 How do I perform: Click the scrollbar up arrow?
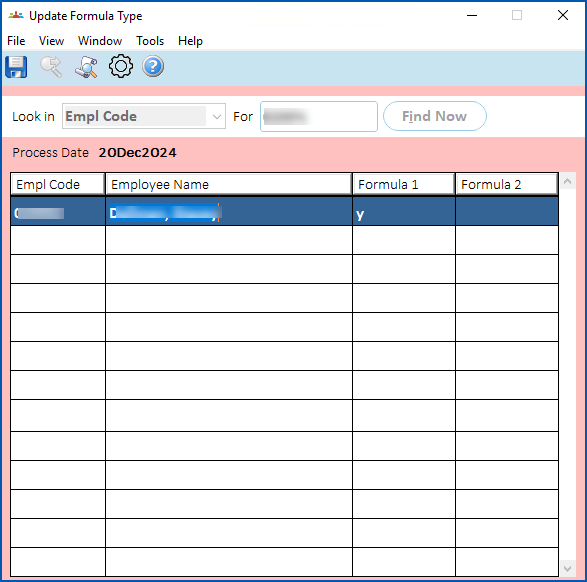point(568,182)
